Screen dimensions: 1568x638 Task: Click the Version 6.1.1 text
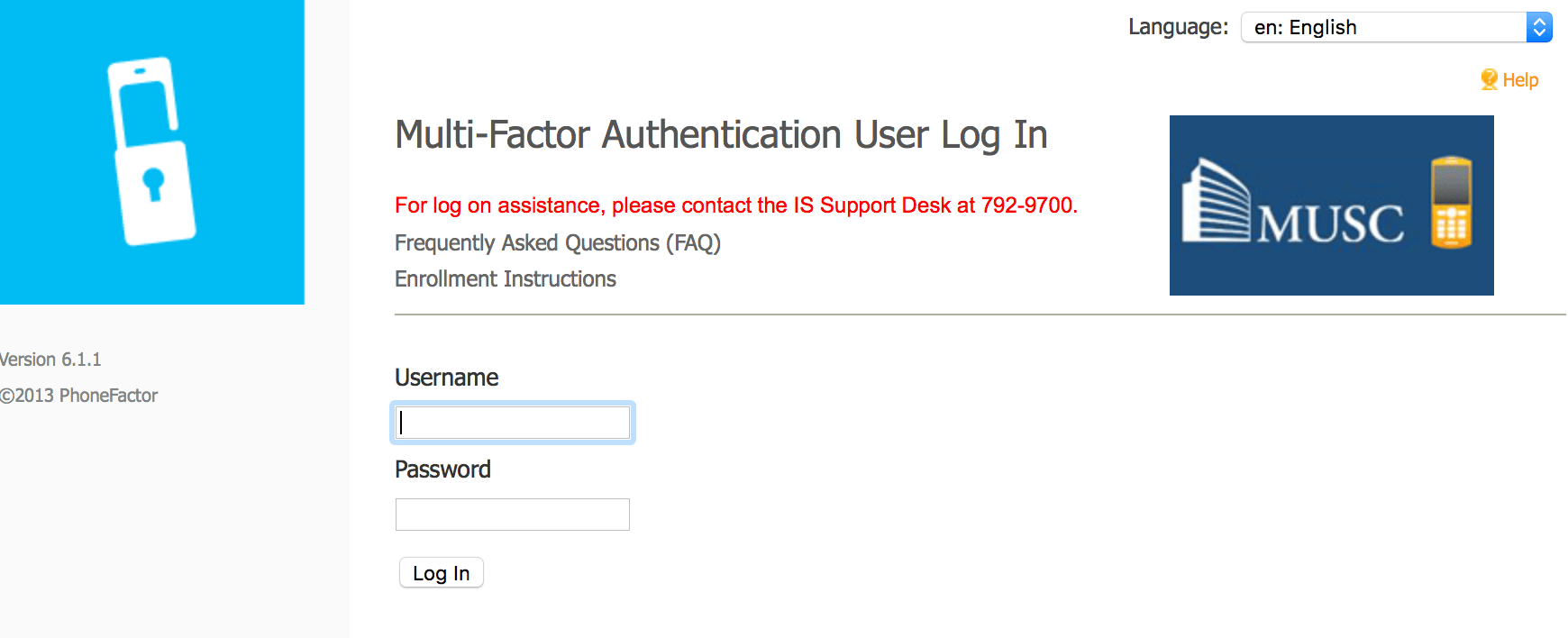pyautogui.click(x=50, y=360)
